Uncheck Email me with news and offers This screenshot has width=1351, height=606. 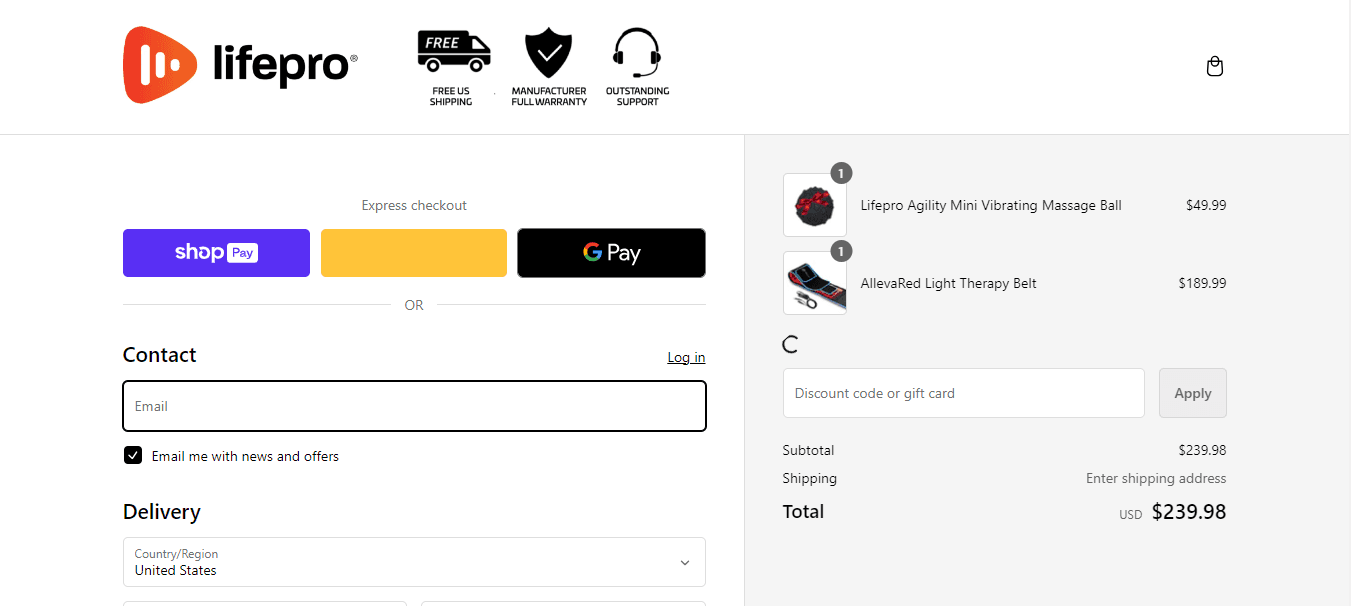[133, 456]
